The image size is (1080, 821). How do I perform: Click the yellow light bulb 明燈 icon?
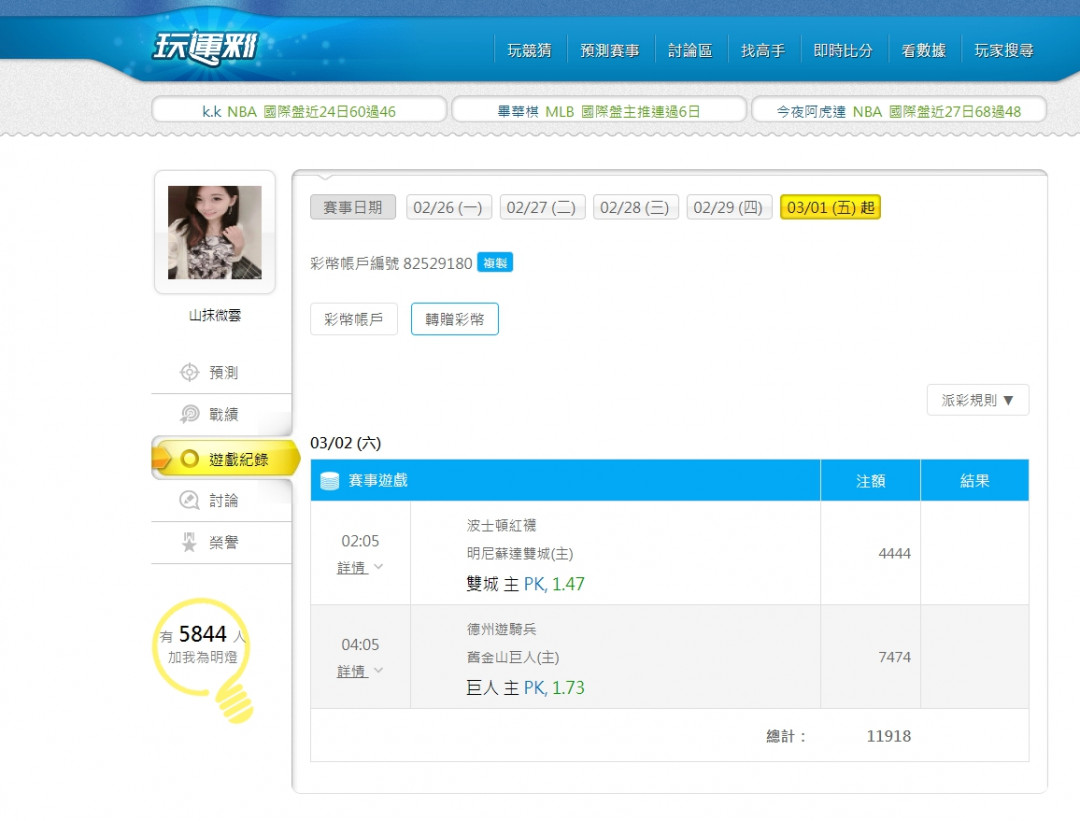[203, 660]
